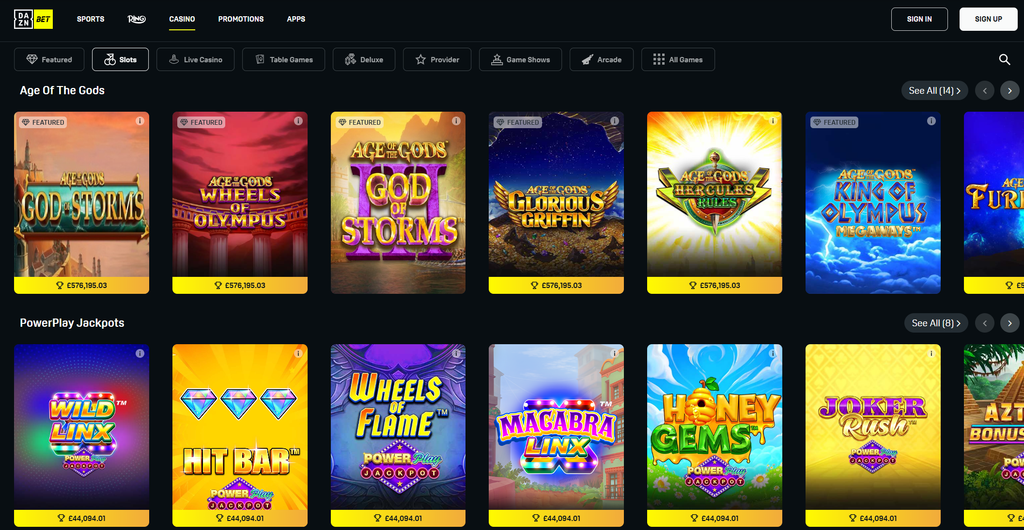The width and height of the screenshot is (1024, 530).
Task: Open info icon on Macabra Linx card
Action: 615,353
